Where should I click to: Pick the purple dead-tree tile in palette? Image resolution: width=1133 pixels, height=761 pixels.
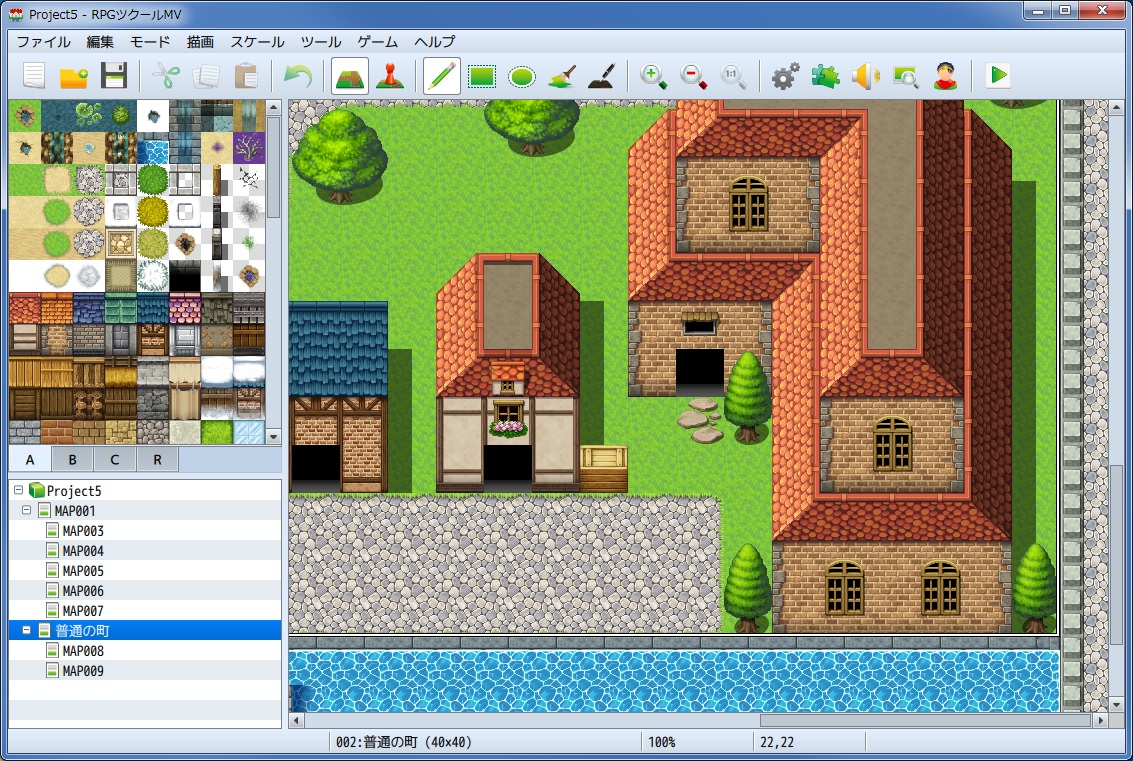click(249, 147)
